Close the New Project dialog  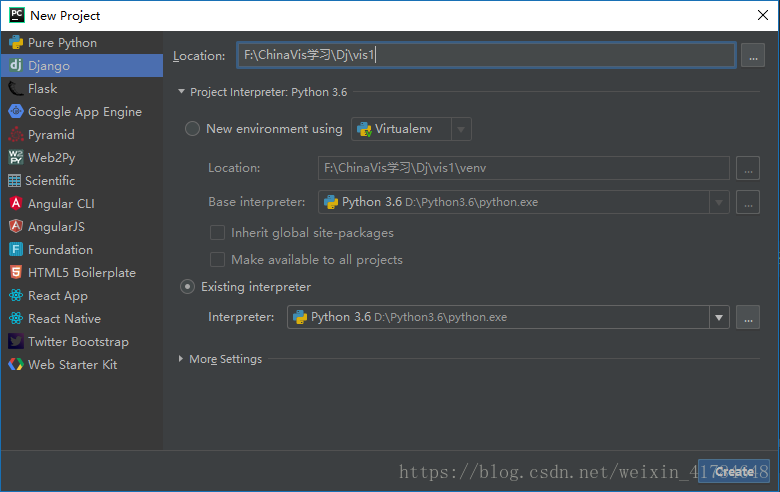[x=763, y=15]
